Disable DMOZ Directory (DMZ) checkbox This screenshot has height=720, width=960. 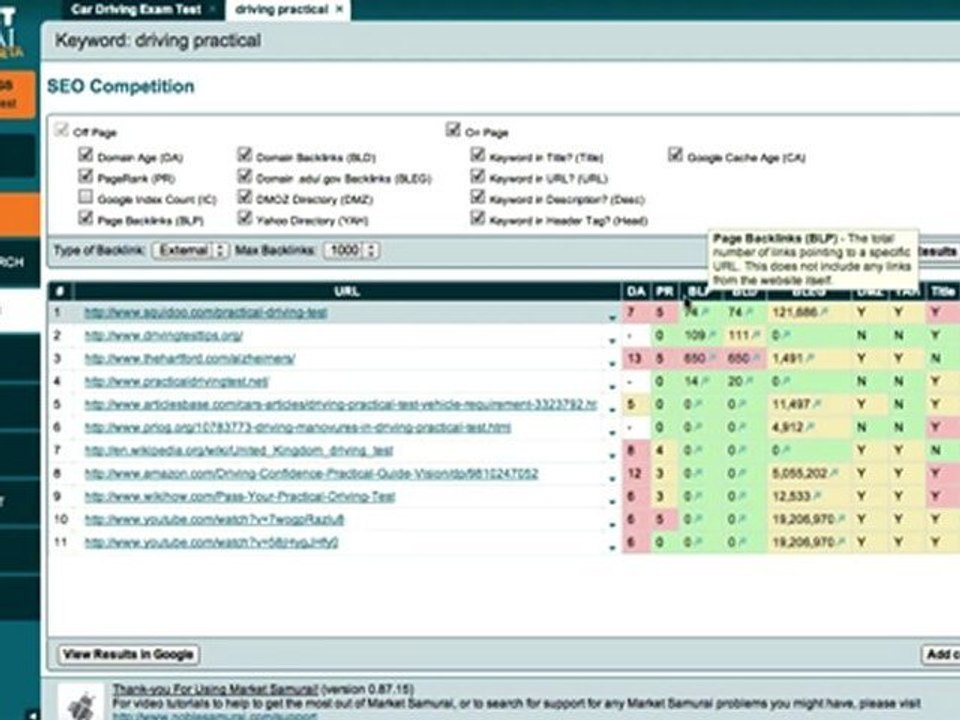pos(245,197)
